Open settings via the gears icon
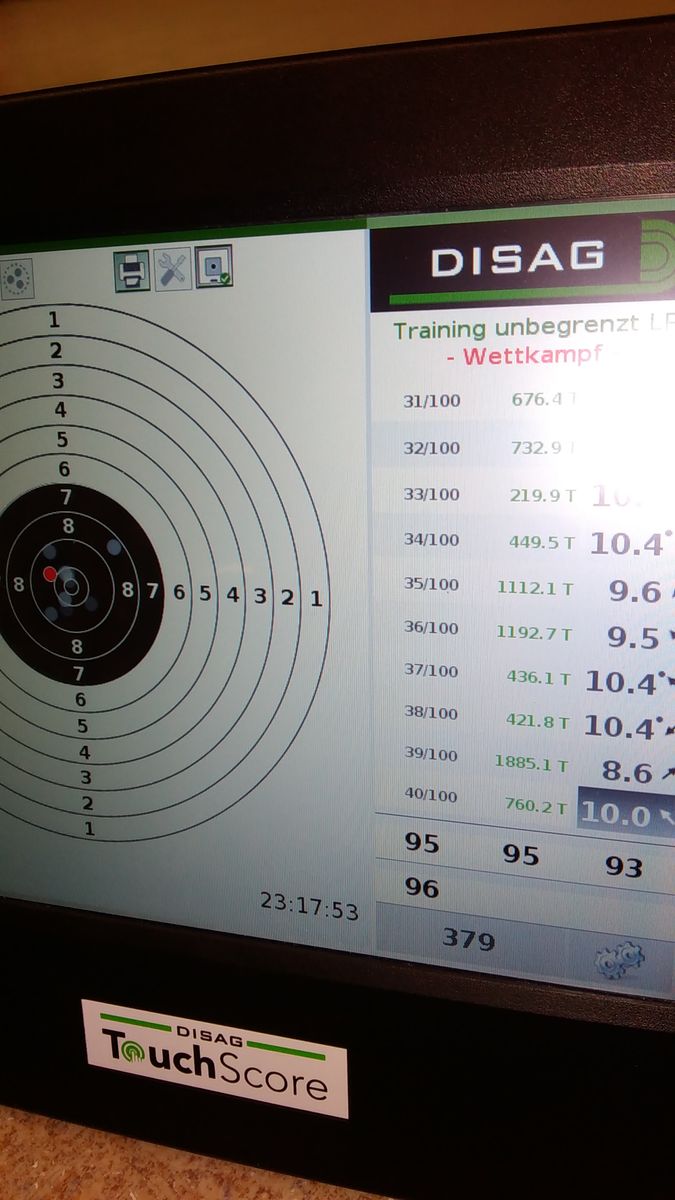675x1200 pixels. [x=619, y=961]
